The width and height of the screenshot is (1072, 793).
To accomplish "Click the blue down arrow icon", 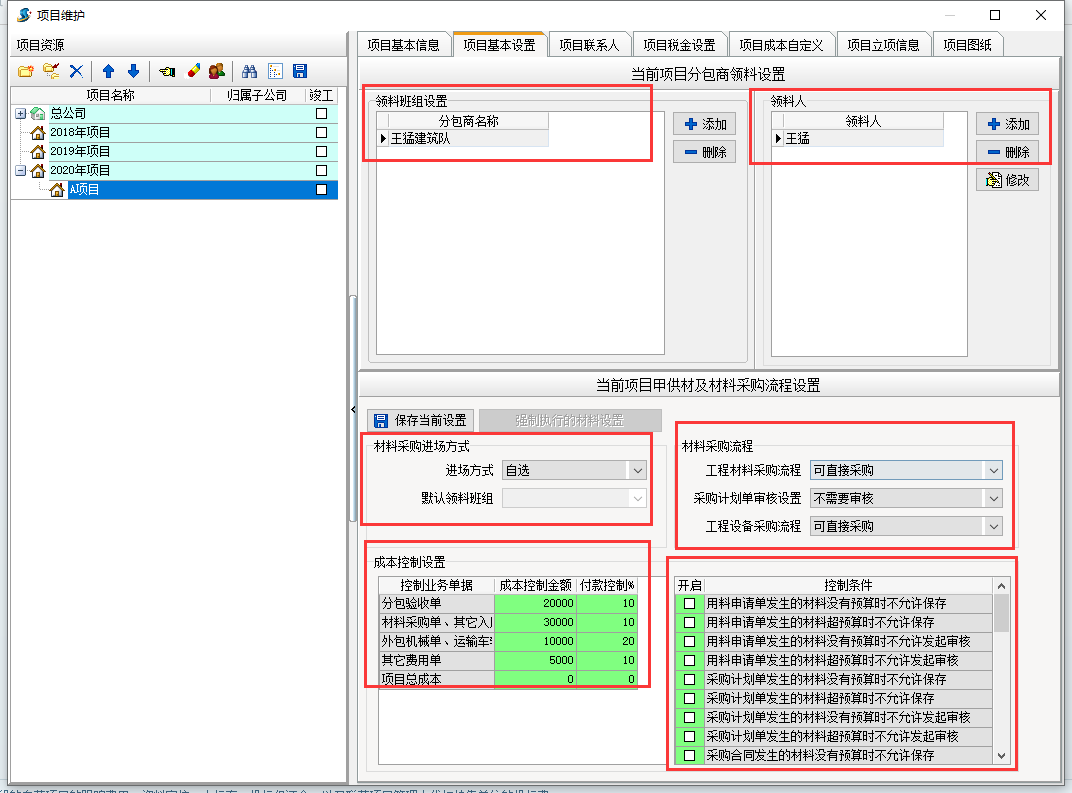I will 133,71.
